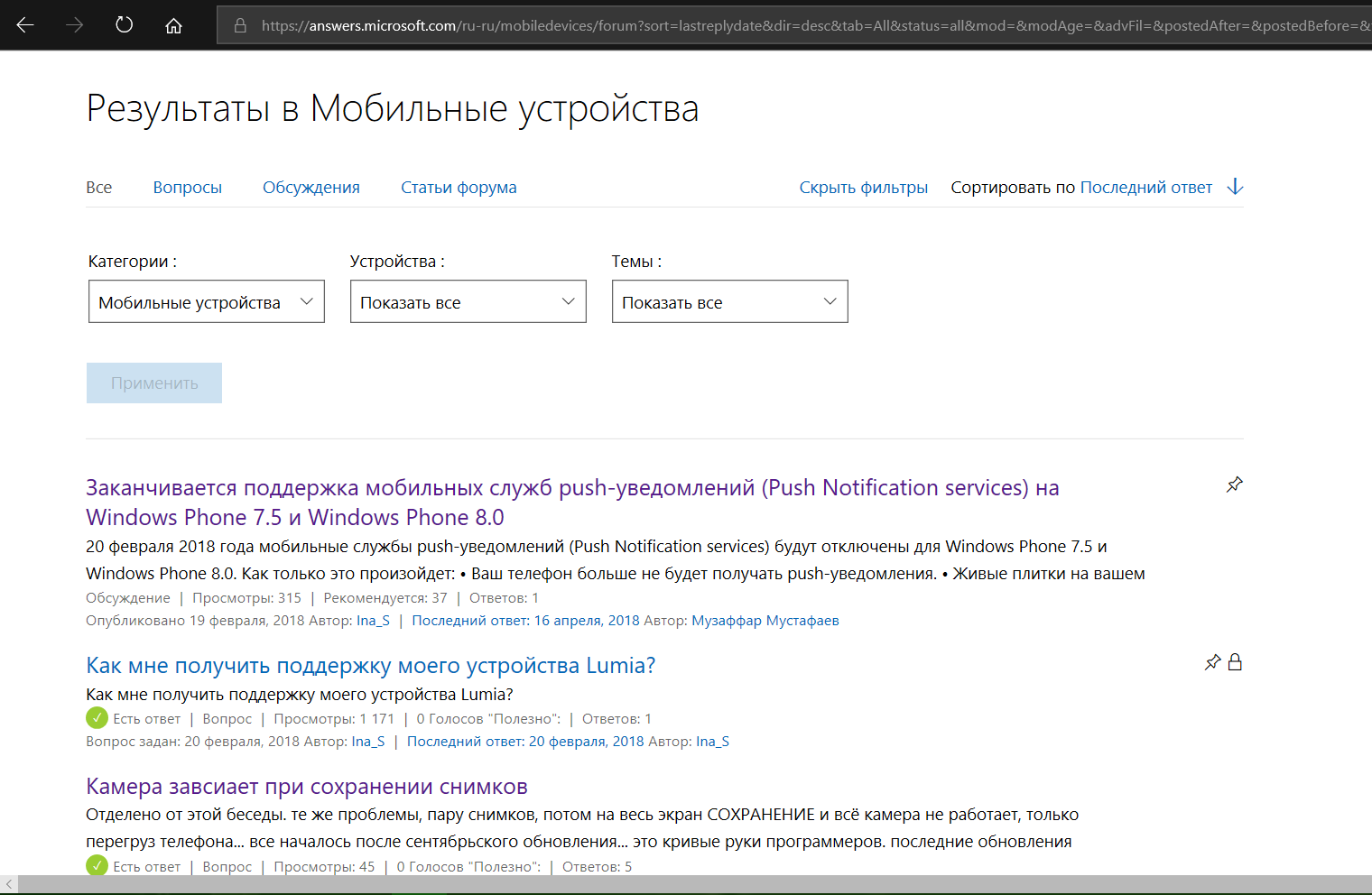This screenshot has height=895, width=1372.
Task: Open Последний ответ: 16 апреля, 2018 link
Action: click(525, 621)
